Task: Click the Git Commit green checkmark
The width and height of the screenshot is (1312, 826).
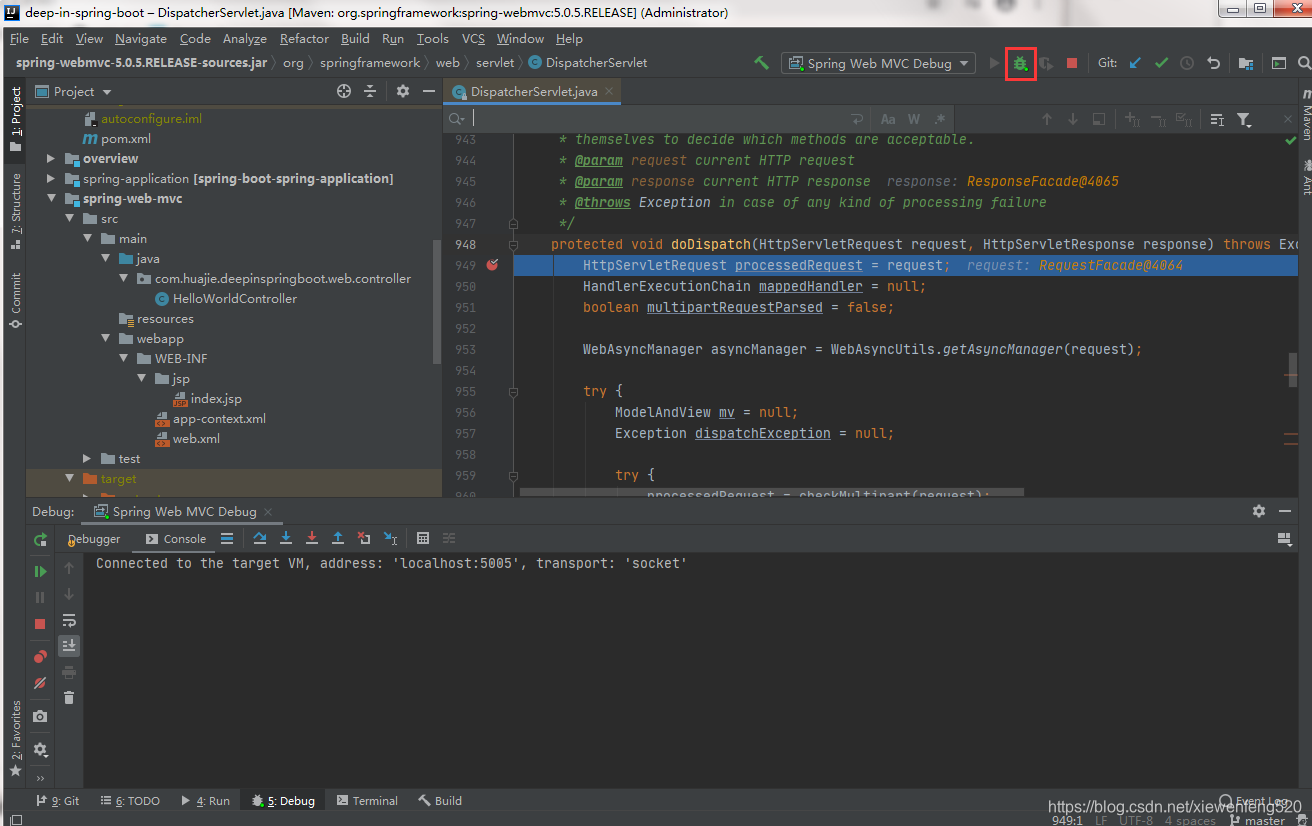Action: coord(1161,63)
